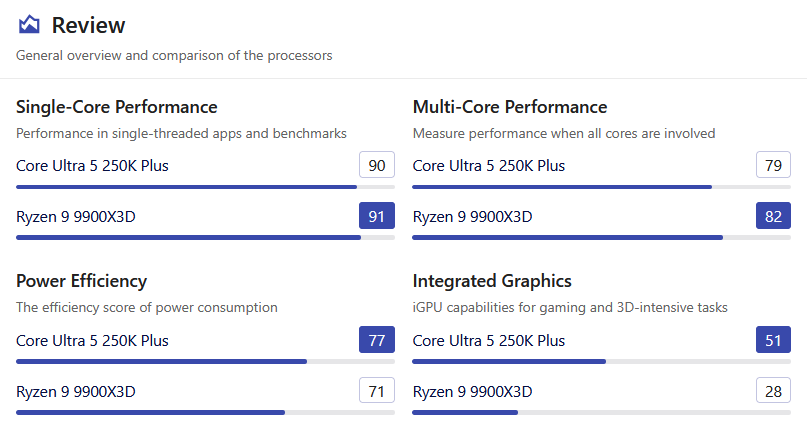The image size is (807, 436).
Task: Click Ryzen 9 9900X3D under Power Efficiency
Action: (76, 392)
